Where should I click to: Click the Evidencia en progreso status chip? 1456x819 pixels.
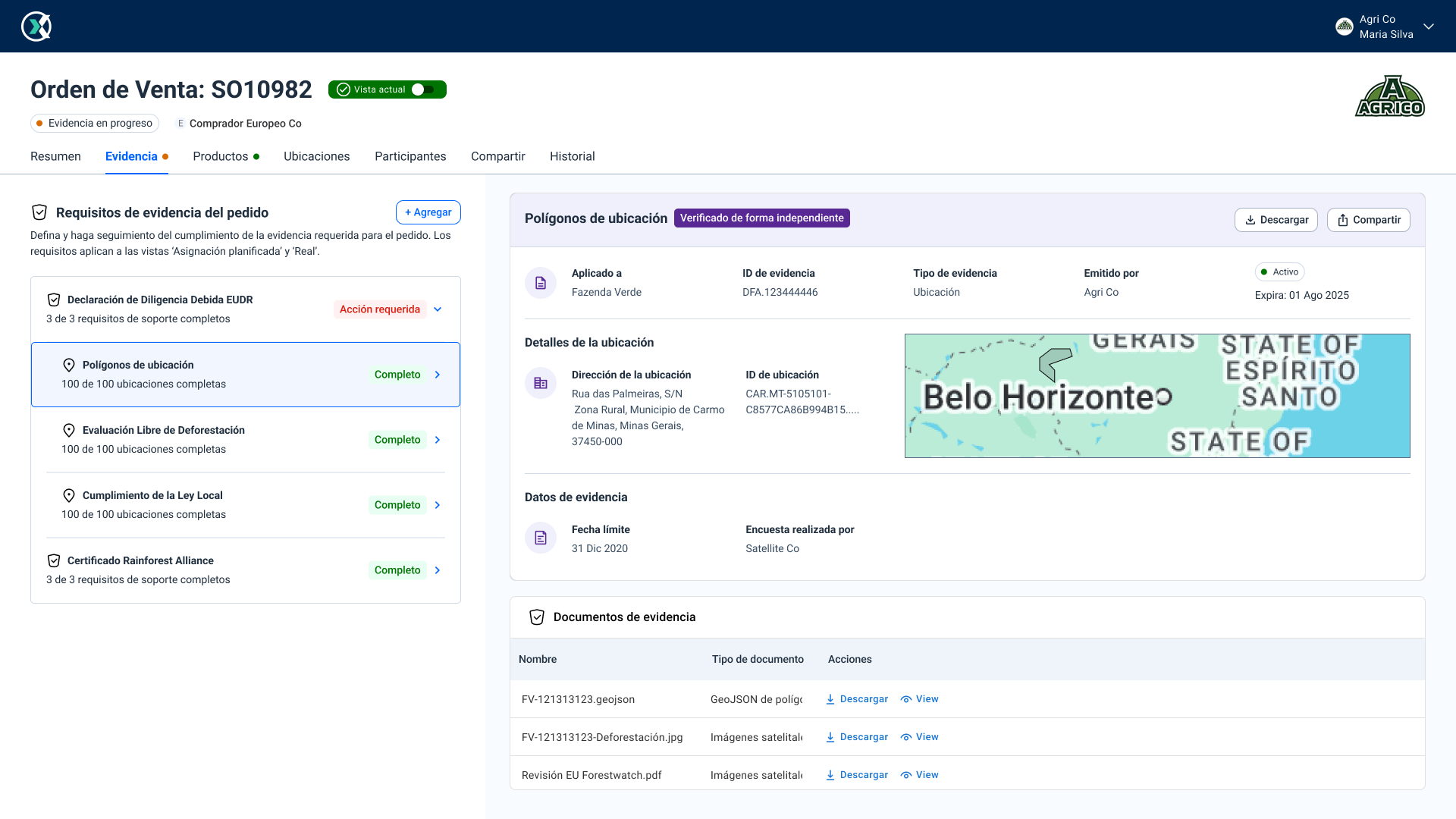[95, 123]
